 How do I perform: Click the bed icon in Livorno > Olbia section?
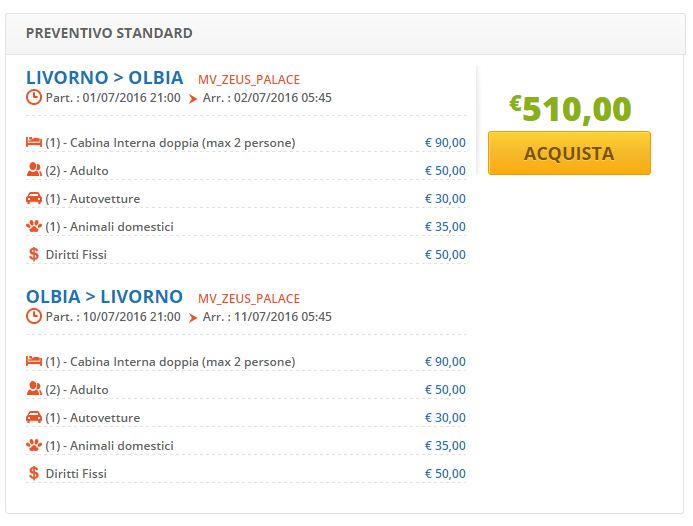click(34, 142)
